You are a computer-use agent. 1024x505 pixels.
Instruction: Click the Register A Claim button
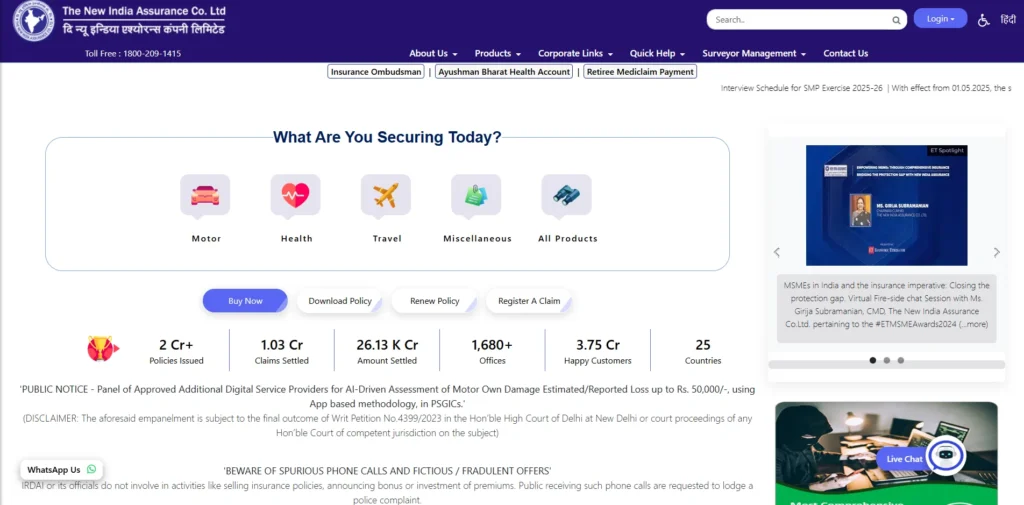click(529, 301)
